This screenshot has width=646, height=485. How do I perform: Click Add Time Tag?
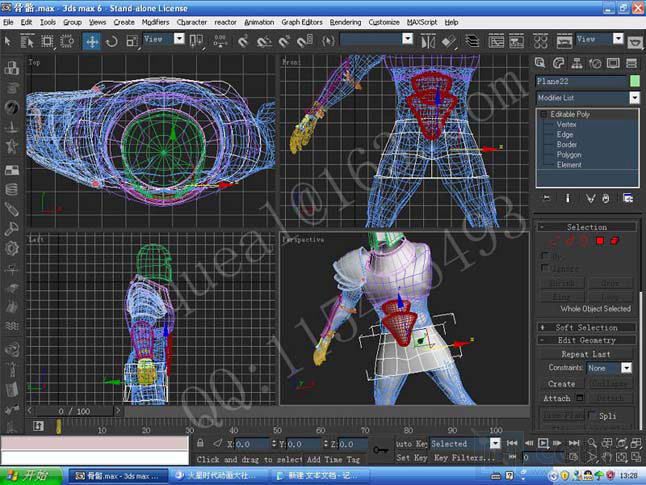[333, 459]
